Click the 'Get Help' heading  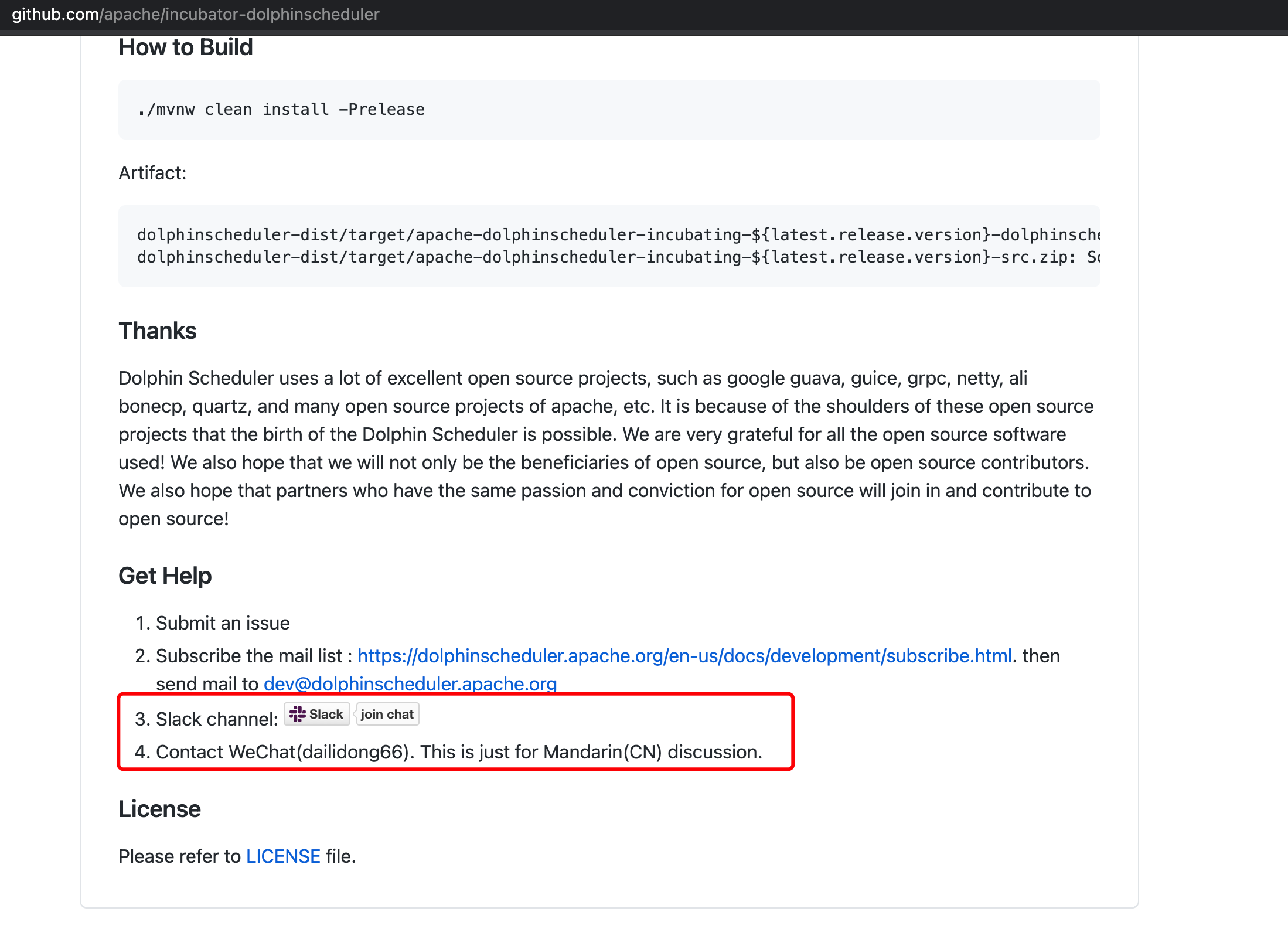(165, 576)
